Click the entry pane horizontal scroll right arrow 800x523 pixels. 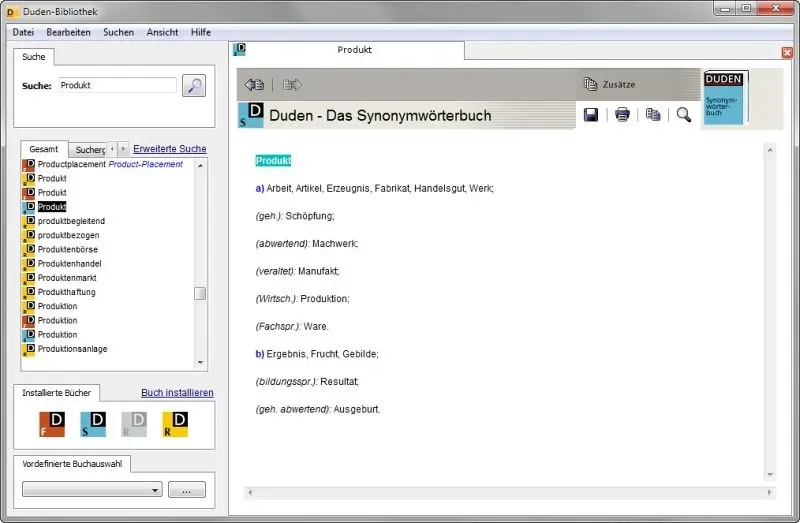pos(769,492)
